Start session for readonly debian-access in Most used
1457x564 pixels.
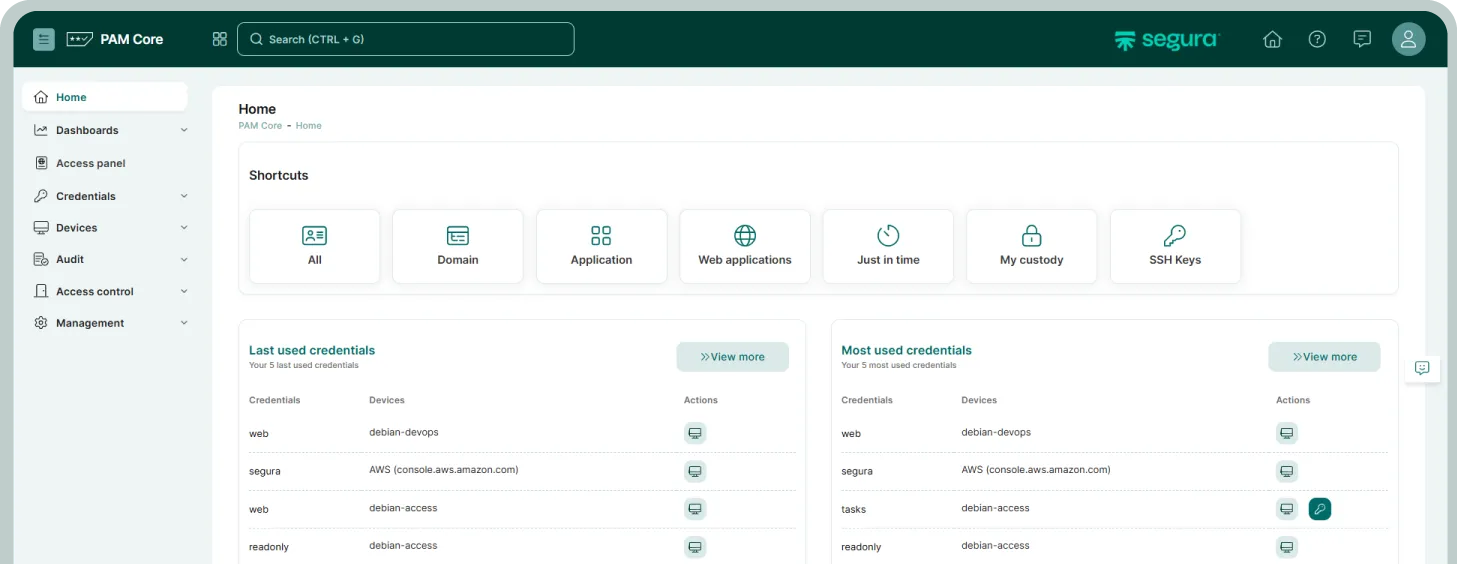click(1287, 547)
